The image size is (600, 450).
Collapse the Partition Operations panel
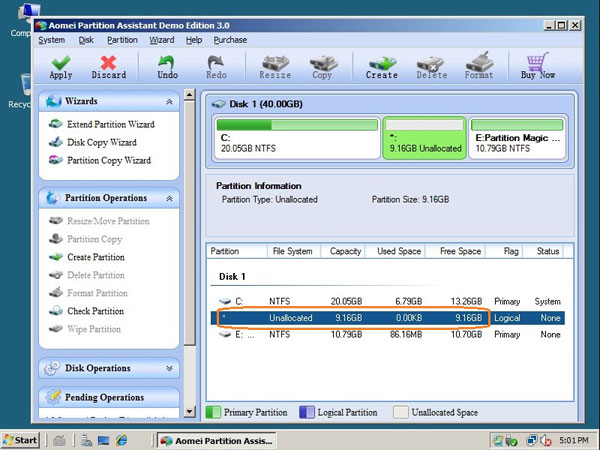click(168, 198)
